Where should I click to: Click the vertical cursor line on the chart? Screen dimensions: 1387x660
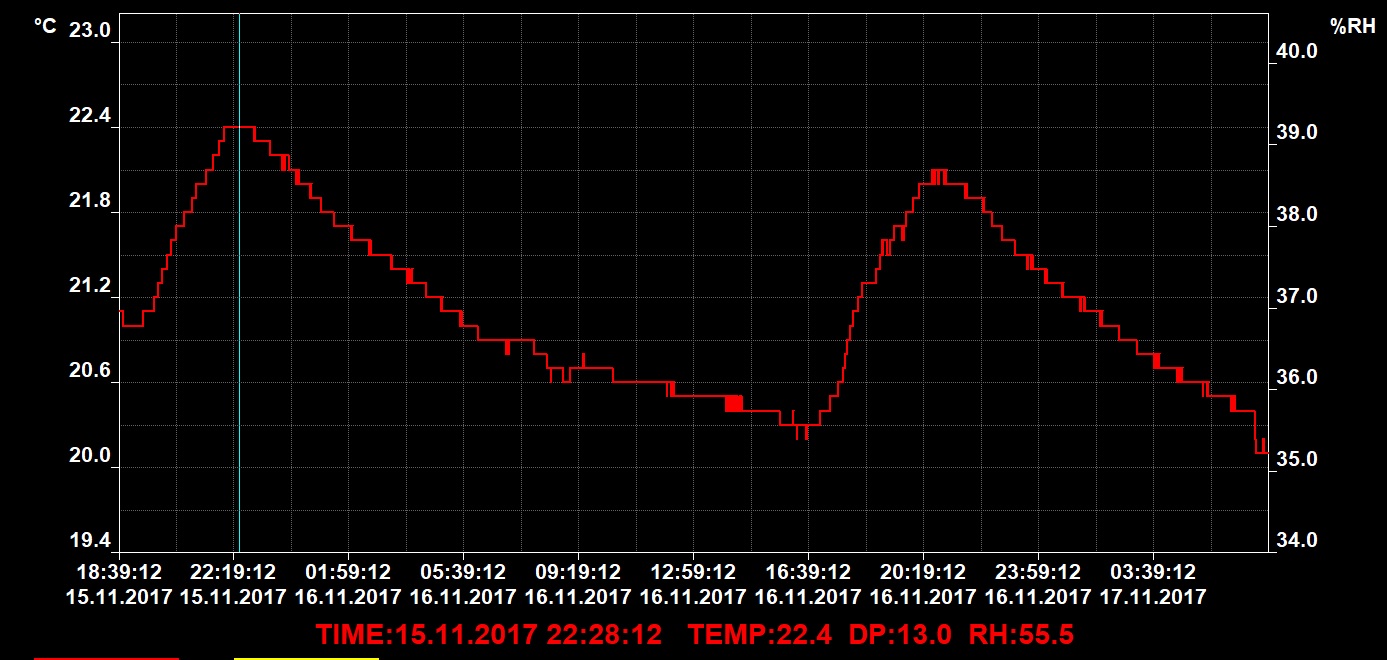point(239,282)
